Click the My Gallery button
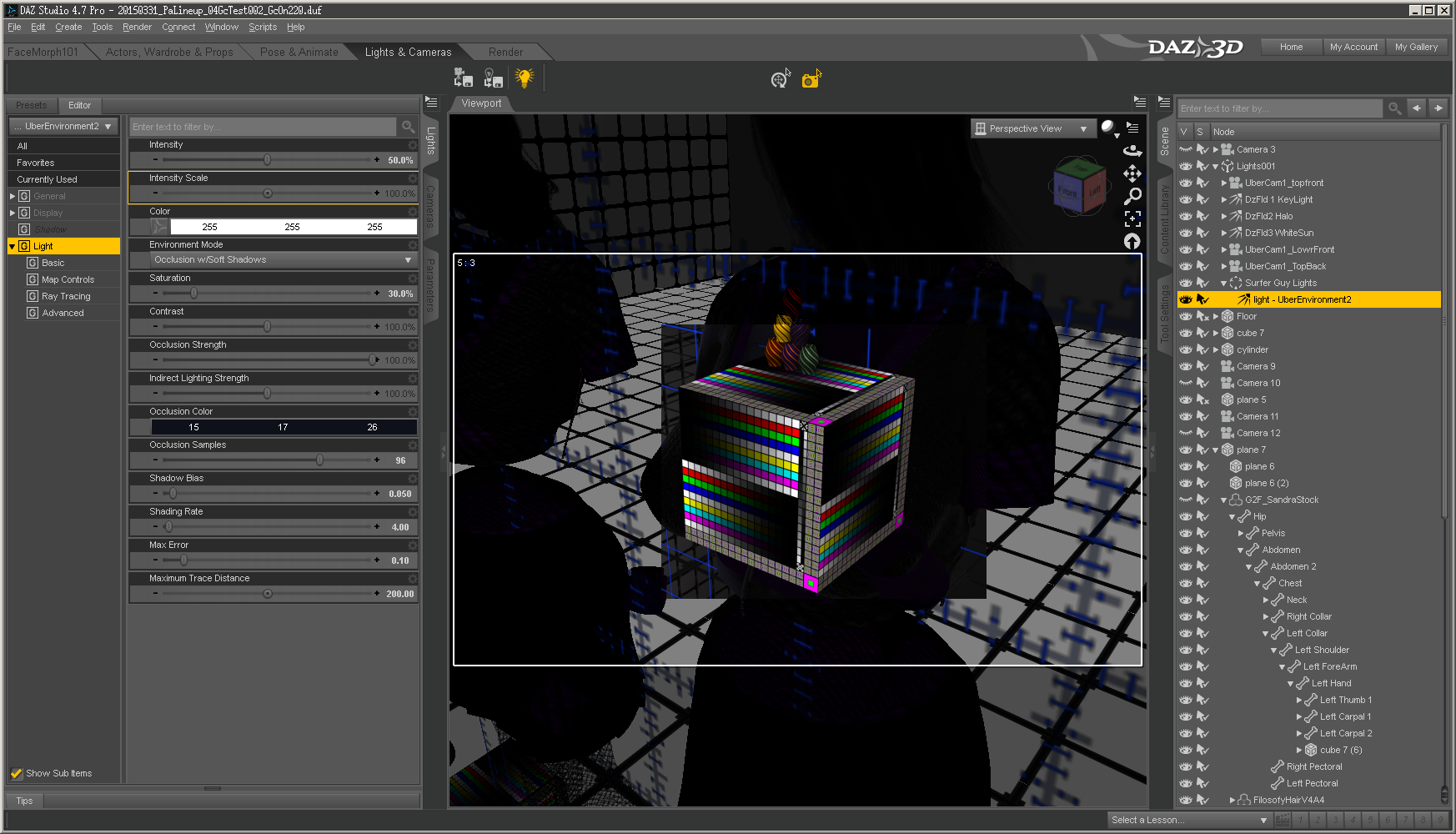 tap(1416, 47)
